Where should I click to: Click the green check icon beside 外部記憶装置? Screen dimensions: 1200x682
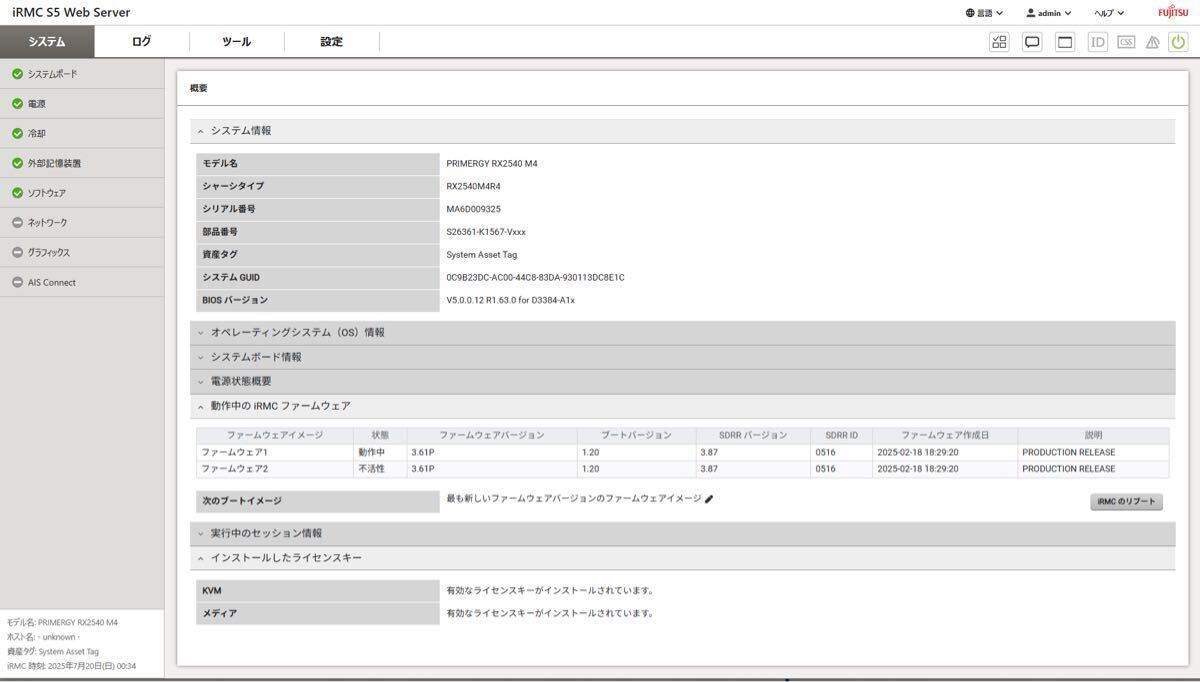pos(17,163)
